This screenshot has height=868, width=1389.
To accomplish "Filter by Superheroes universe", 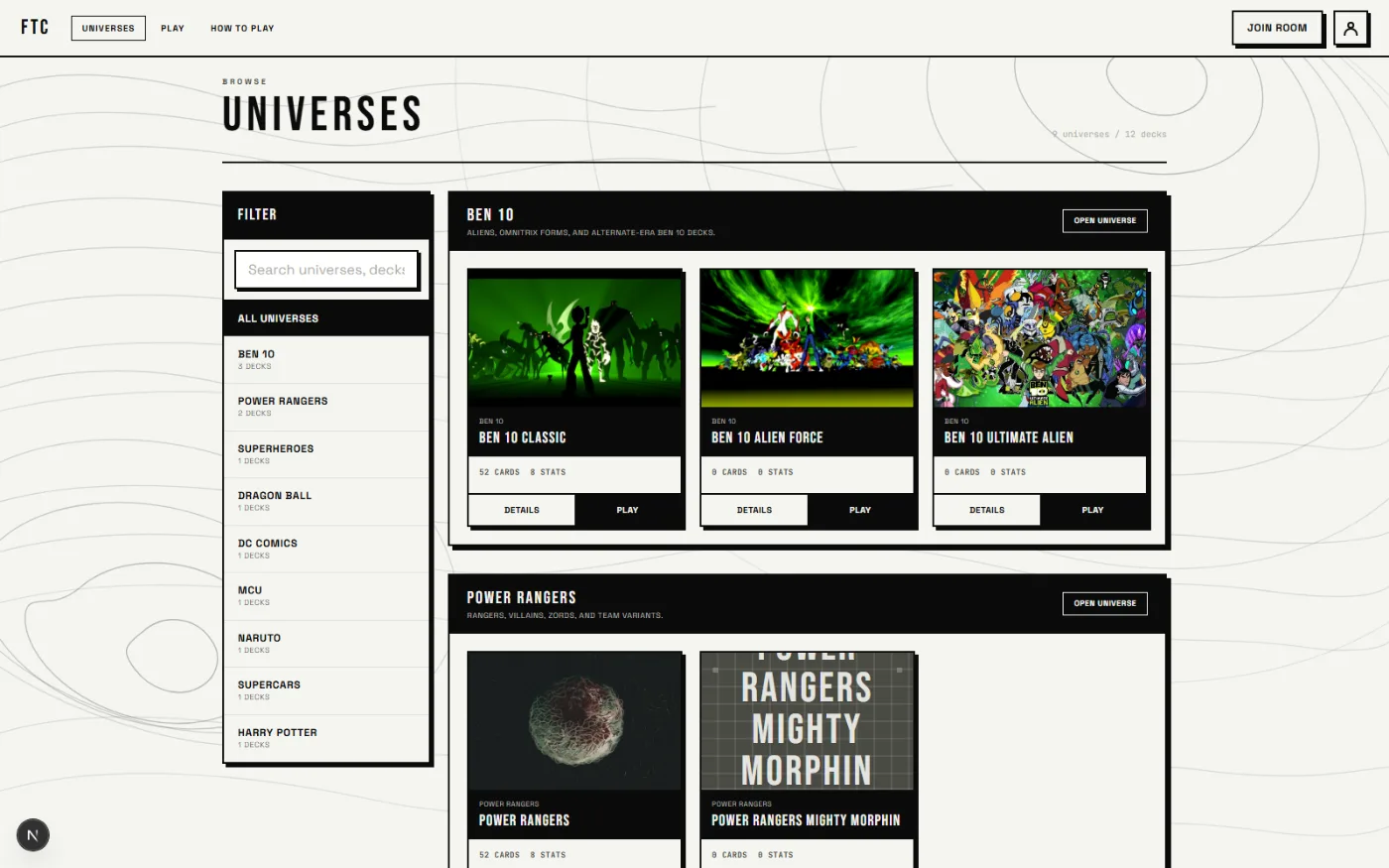I will tap(326, 454).
